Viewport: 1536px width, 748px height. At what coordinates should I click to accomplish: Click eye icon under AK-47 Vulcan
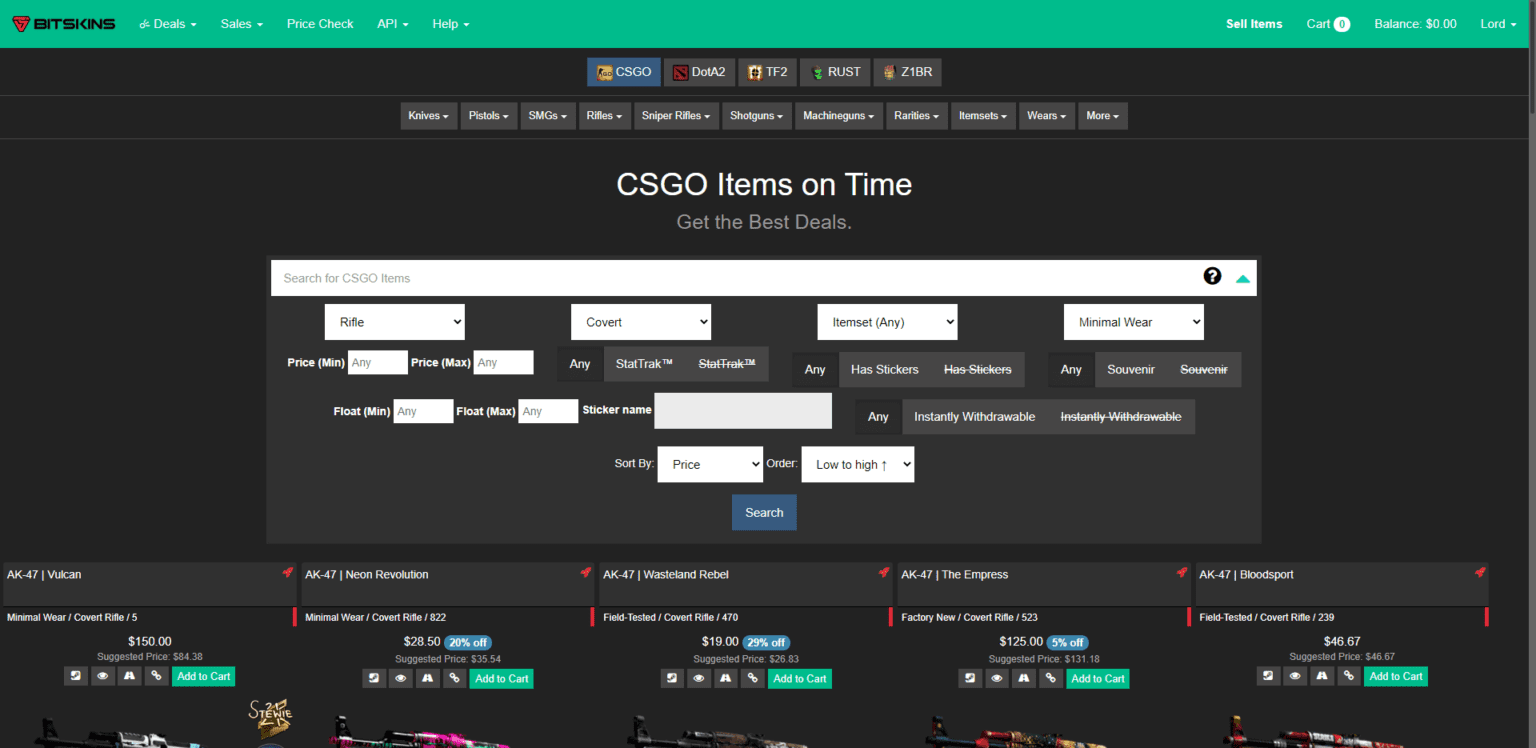pyautogui.click(x=103, y=676)
